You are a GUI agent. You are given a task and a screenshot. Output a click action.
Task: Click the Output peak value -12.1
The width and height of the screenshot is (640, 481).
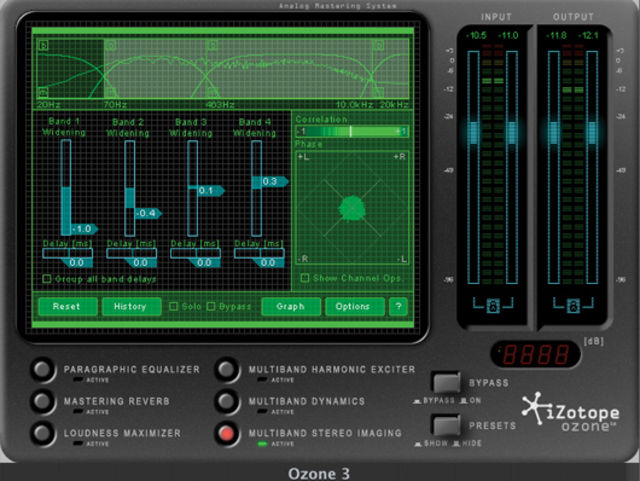pos(588,36)
